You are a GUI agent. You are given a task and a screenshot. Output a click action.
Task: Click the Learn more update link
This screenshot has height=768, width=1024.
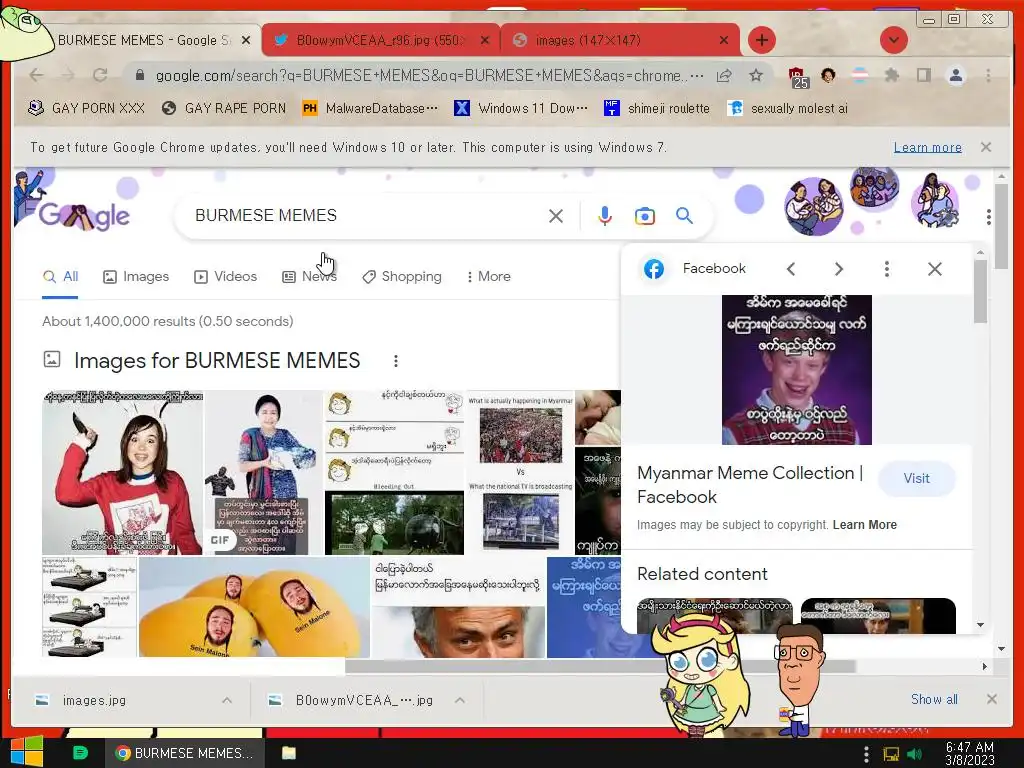click(927, 147)
